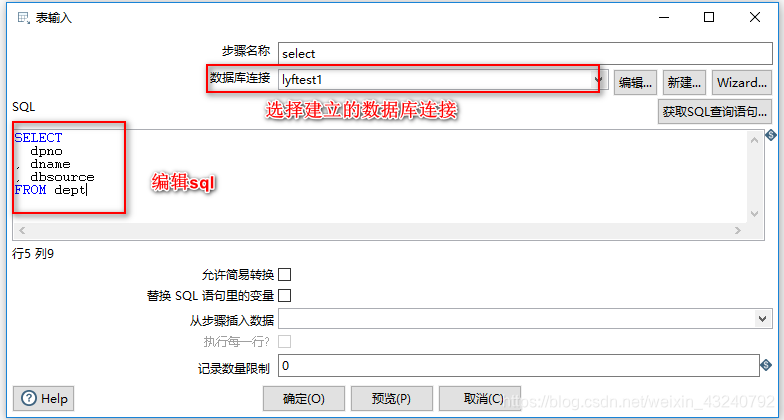This screenshot has height=420, width=784.
Task: Open the Wizard... button
Action: coord(742,82)
